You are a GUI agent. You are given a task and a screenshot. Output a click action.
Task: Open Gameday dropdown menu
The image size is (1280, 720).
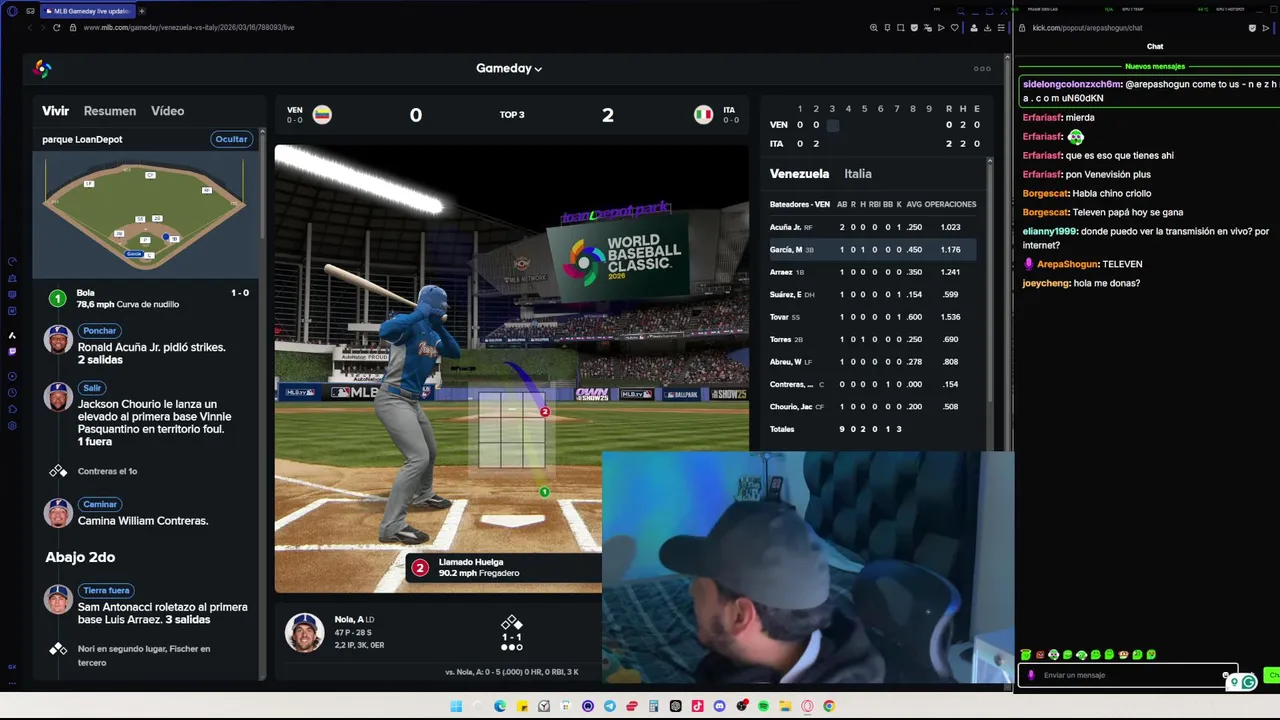click(509, 69)
